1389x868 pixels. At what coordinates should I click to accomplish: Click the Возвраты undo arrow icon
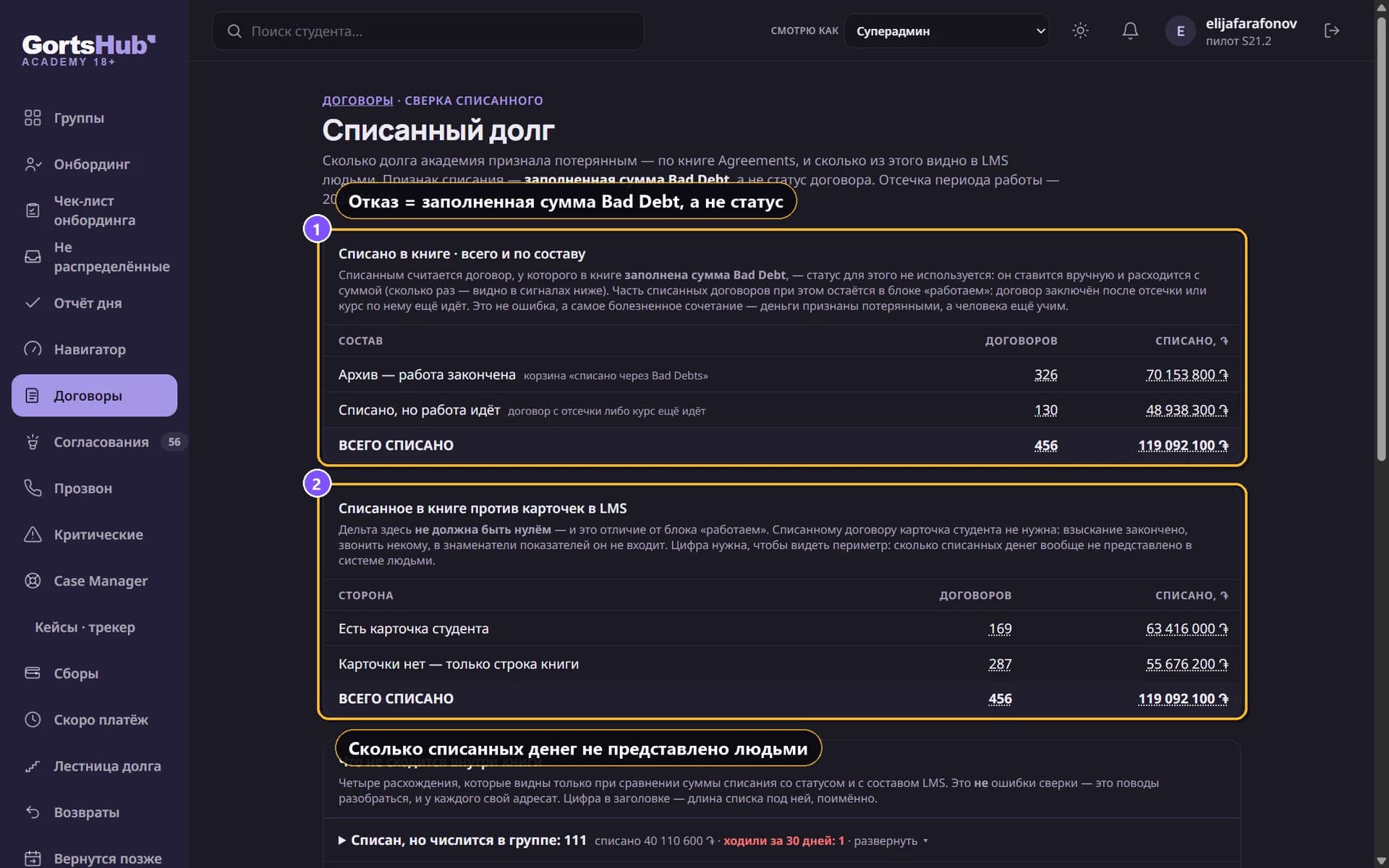[33, 812]
